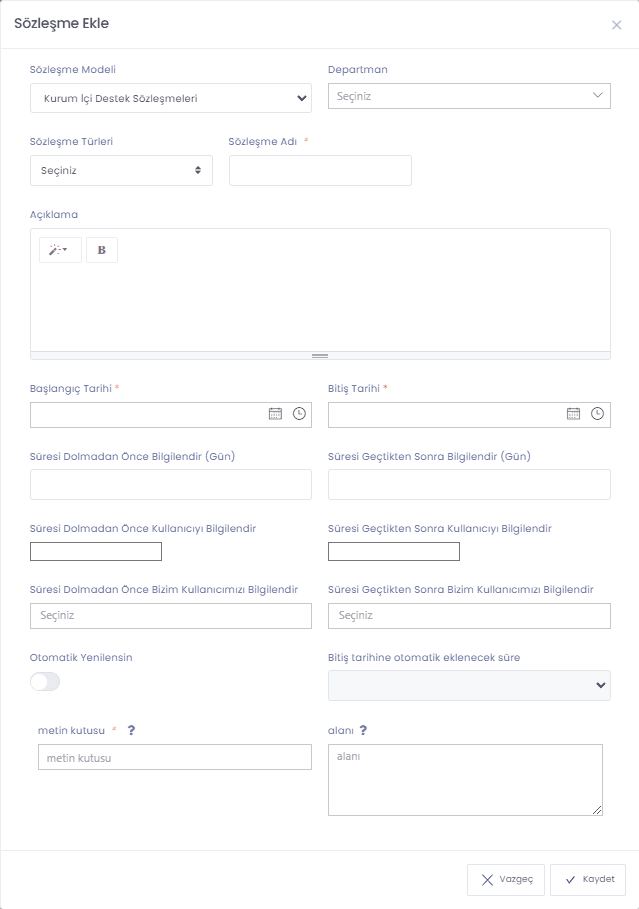Click the Açıklama editor resize handle bar
Viewport: 639px width, 909px height.
coord(320,355)
